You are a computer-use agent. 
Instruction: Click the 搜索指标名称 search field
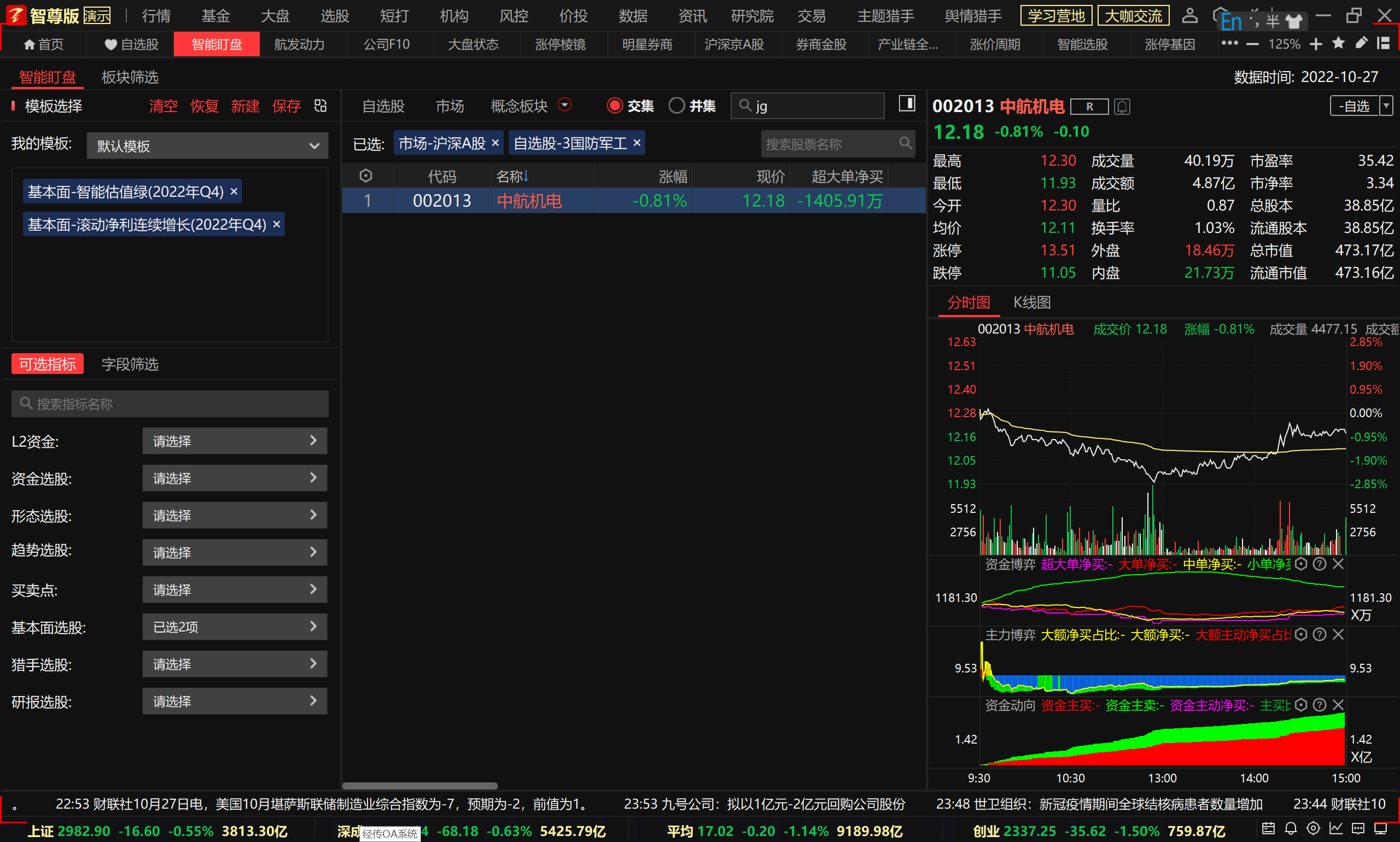click(x=170, y=404)
